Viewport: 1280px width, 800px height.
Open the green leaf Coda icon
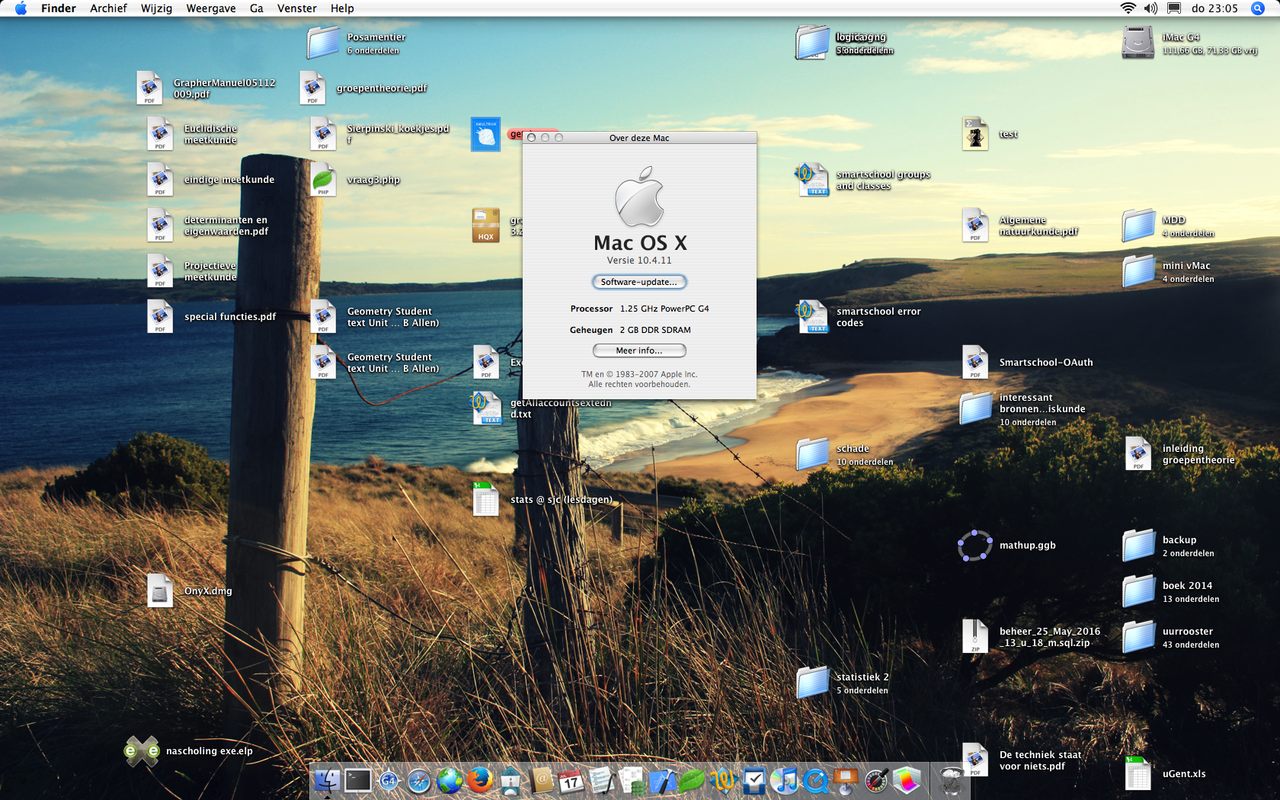point(692,780)
